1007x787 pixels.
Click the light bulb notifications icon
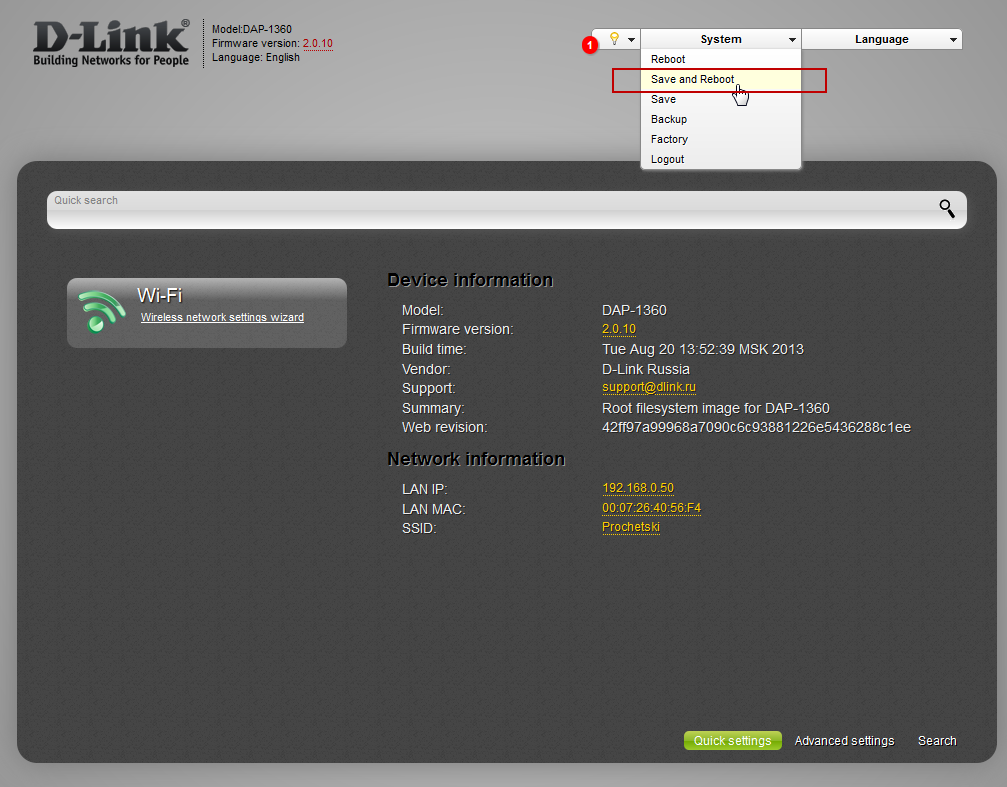(614, 39)
